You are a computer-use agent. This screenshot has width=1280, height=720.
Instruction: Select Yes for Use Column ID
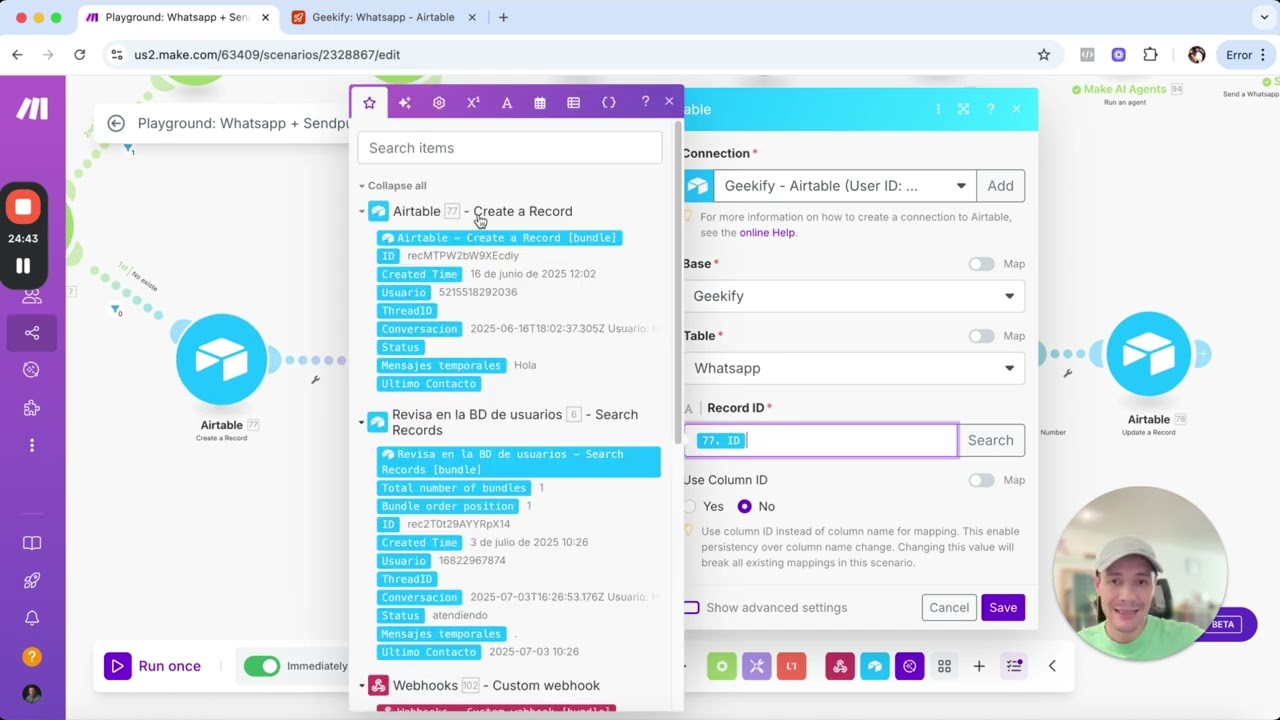690,506
